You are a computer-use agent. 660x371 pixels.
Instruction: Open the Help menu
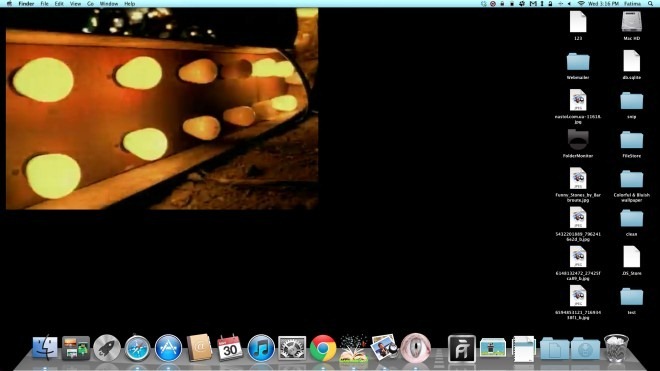coord(129,3)
